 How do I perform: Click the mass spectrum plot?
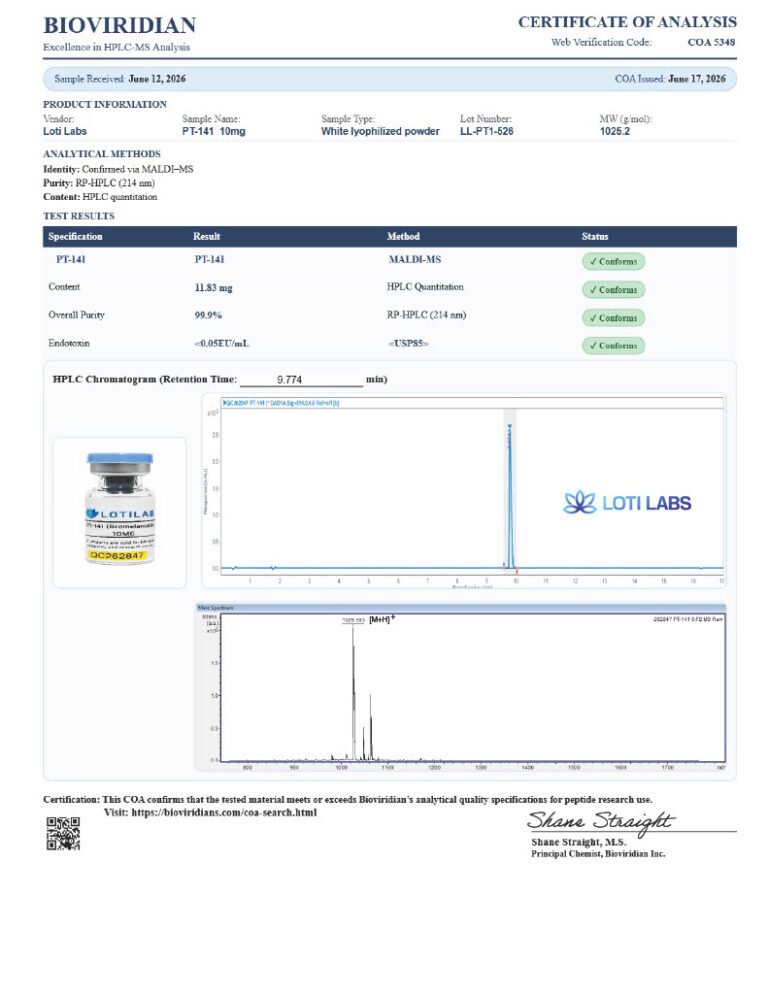tap(461, 687)
